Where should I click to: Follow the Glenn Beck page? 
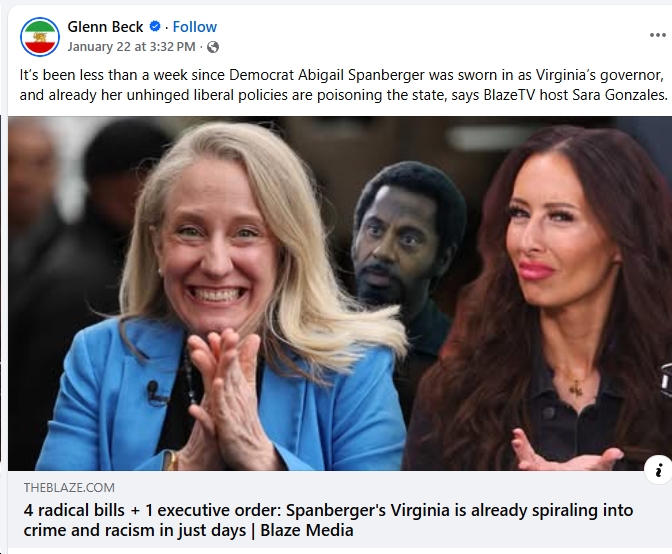click(x=195, y=27)
